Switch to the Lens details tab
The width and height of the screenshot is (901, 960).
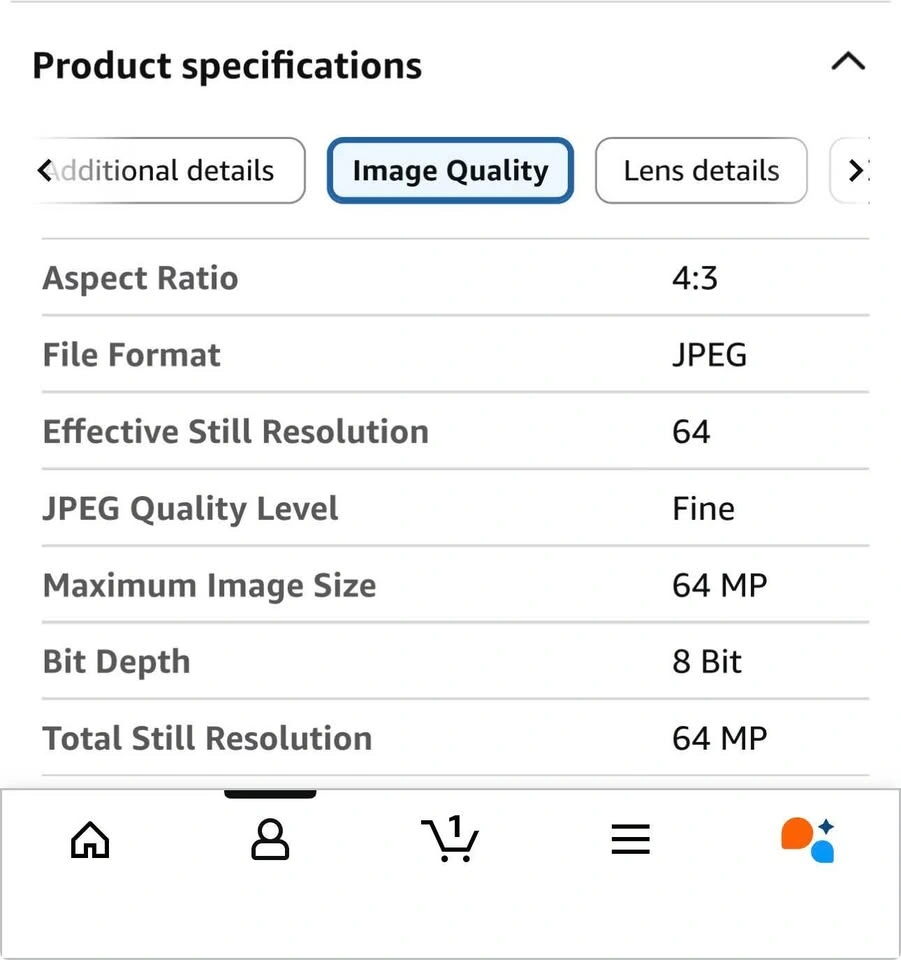tap(701, 171)
